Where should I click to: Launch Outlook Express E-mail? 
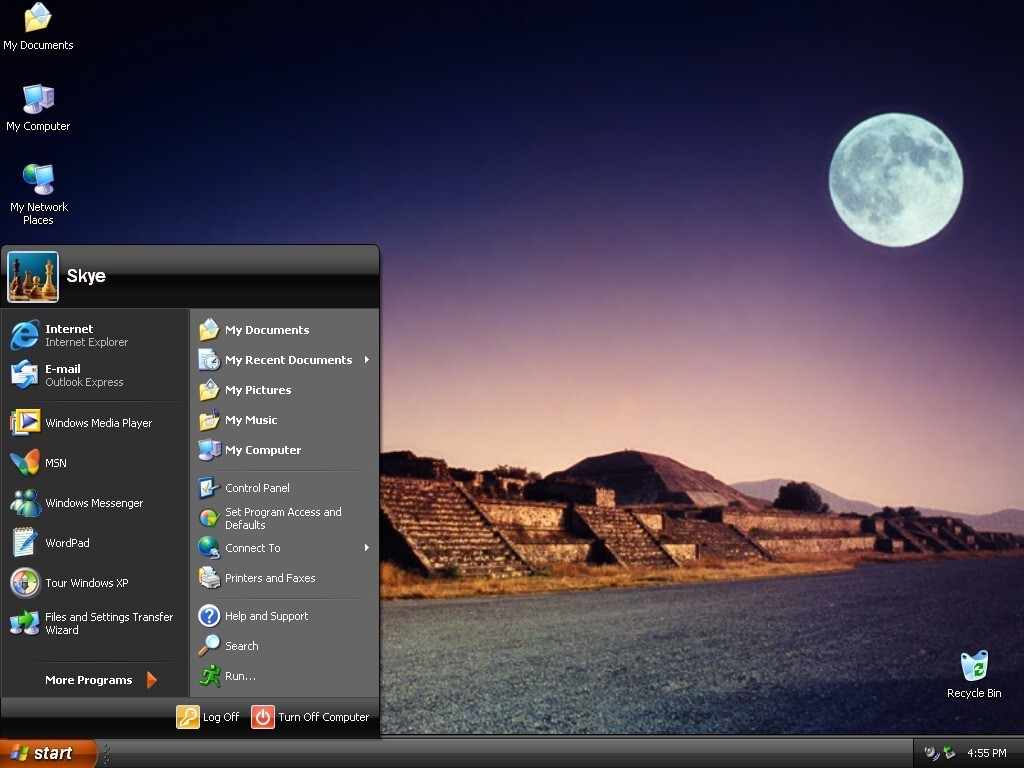click(x=70, y=375)
